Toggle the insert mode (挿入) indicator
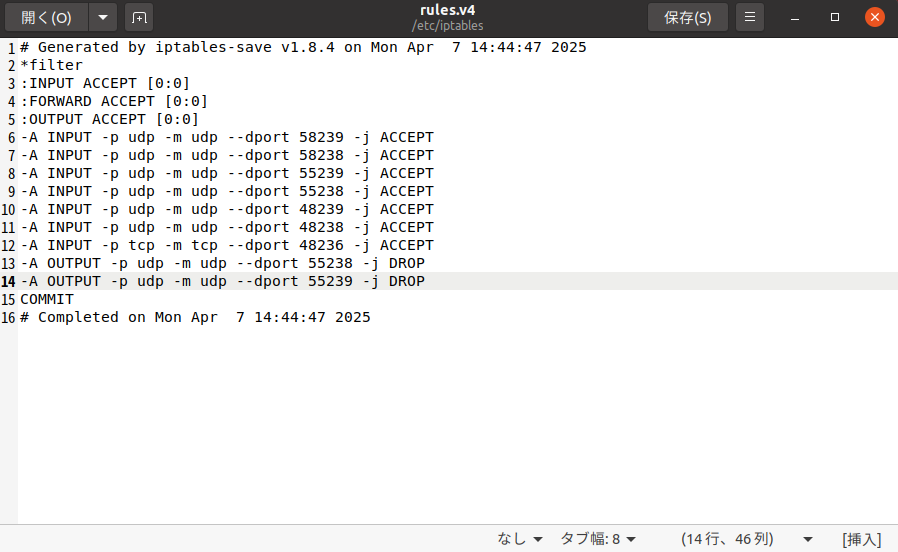Image resolution: width=898 pixels, height=552 pixels. 861,539
